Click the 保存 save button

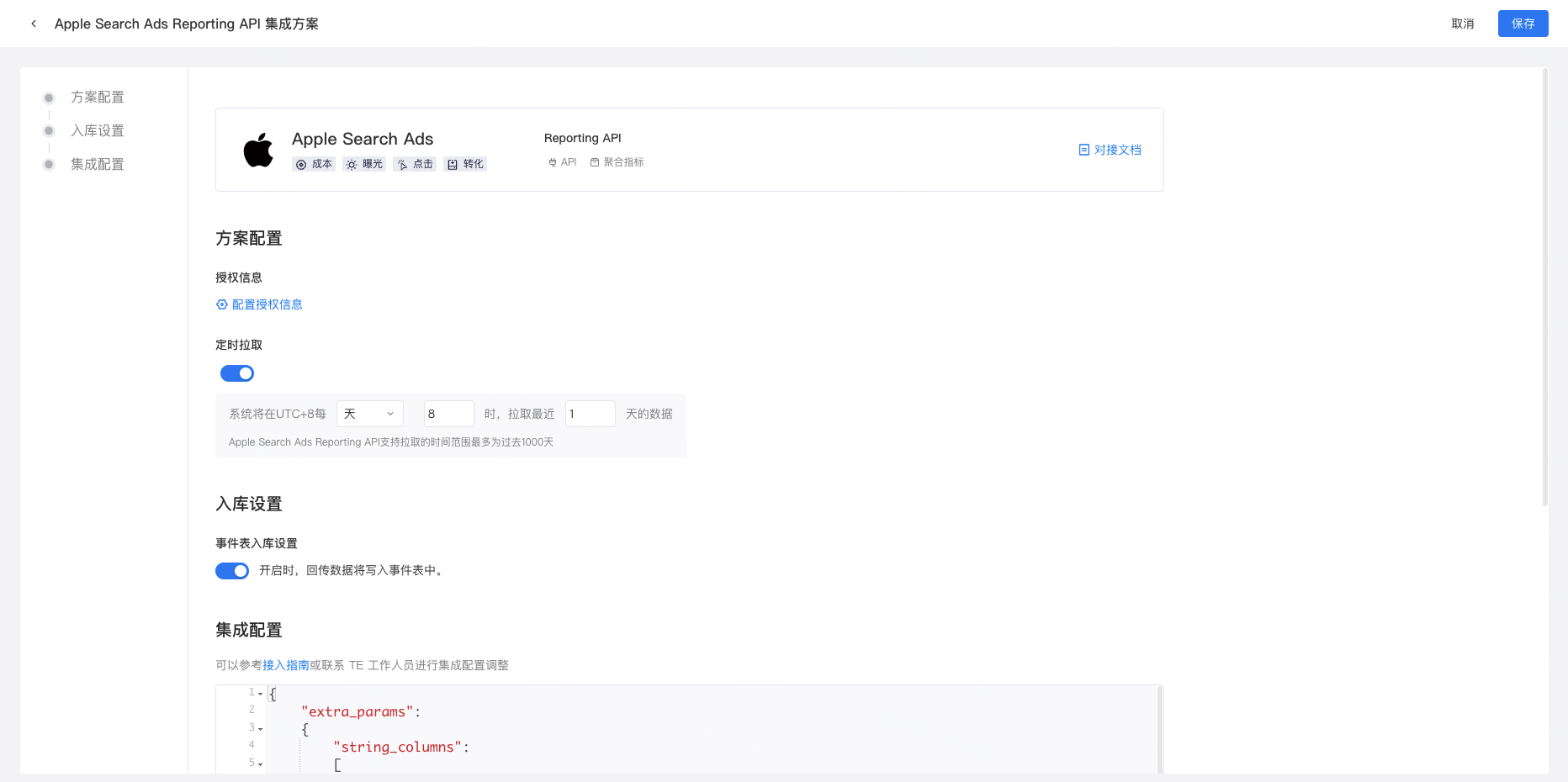pyautogui.click(x=1523, y=24)
